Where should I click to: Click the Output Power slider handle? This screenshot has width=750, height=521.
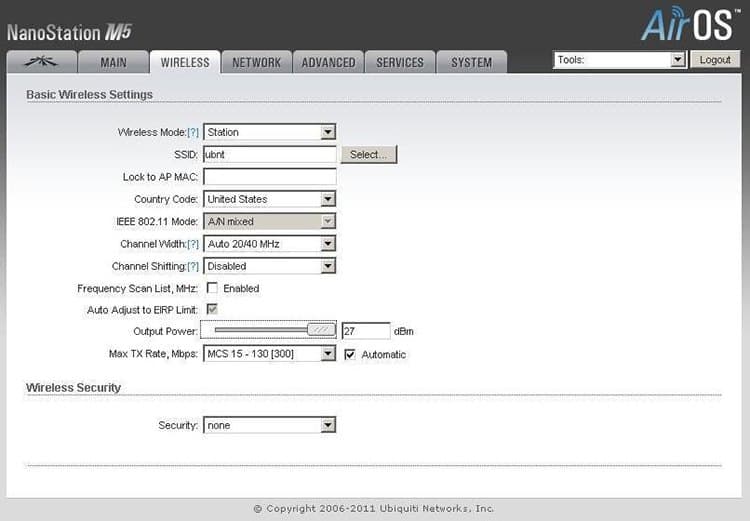[x=320, y=330]
